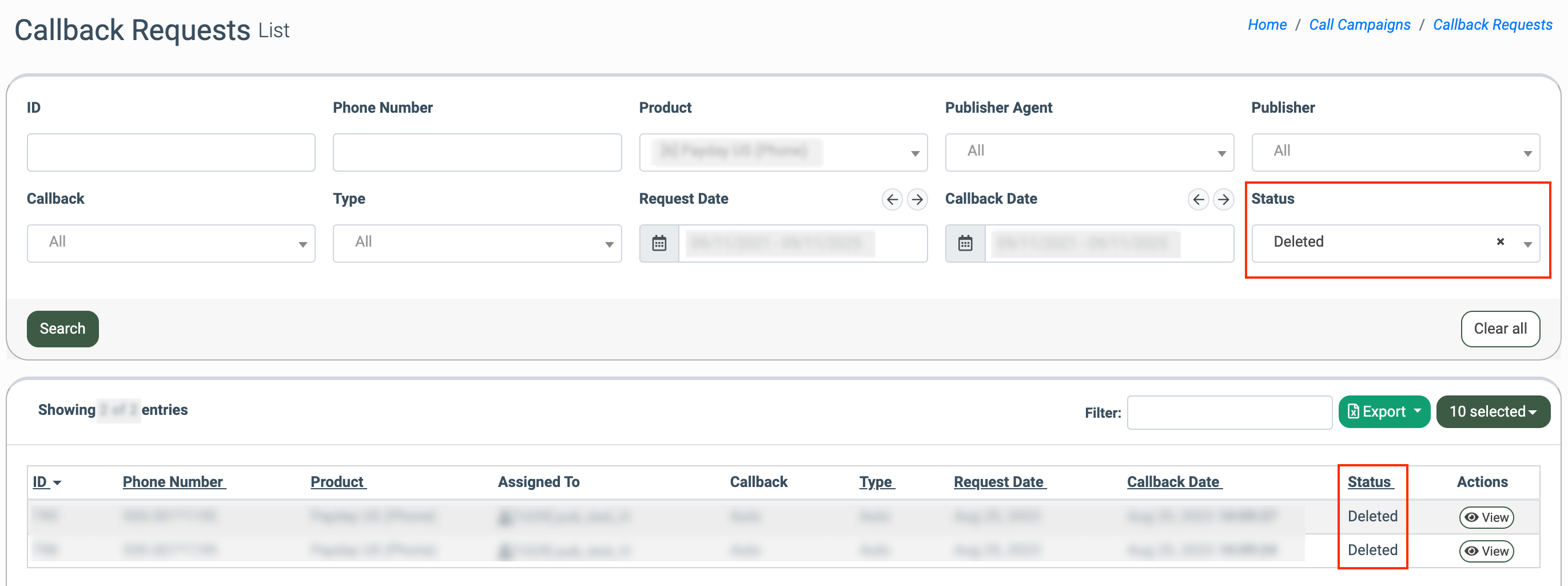
Task: View the first Deleted callback request
Action: (1486, 517)
